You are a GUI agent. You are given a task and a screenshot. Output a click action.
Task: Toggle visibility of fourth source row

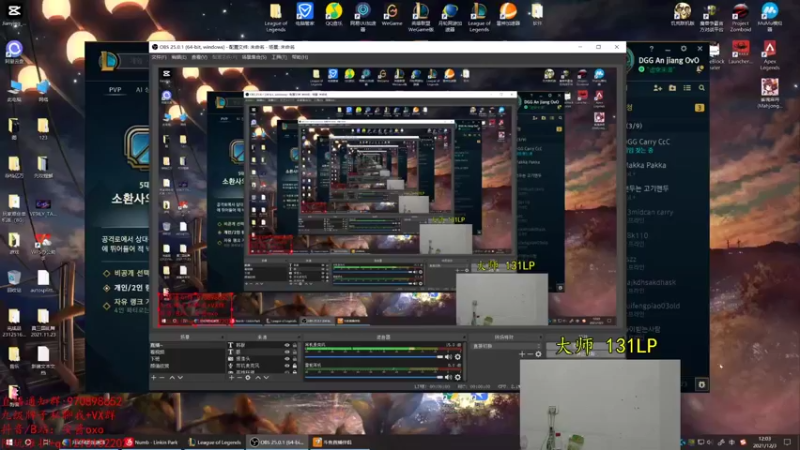point(287,366)
